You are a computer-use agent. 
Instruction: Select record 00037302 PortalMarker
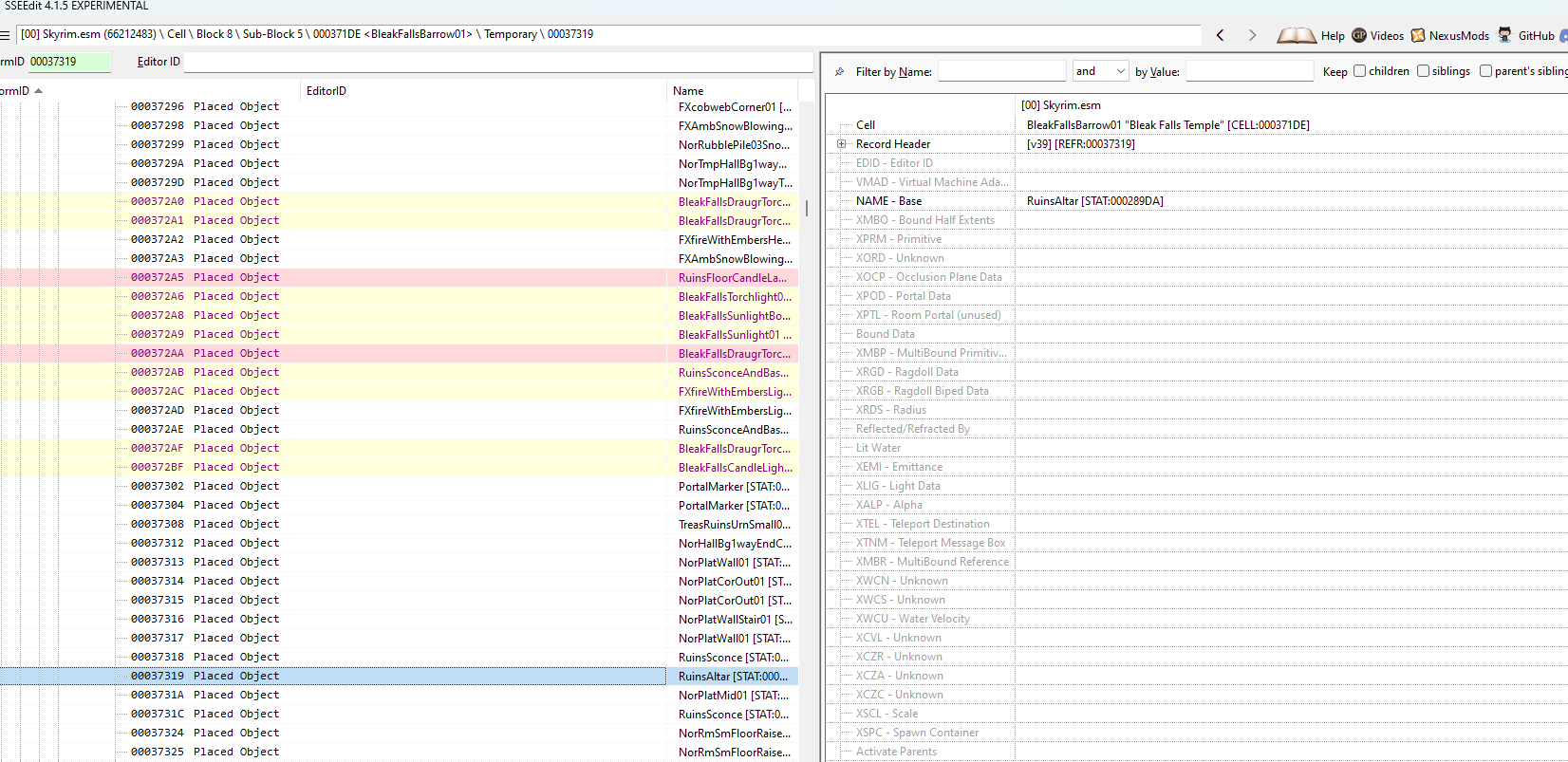399,486
